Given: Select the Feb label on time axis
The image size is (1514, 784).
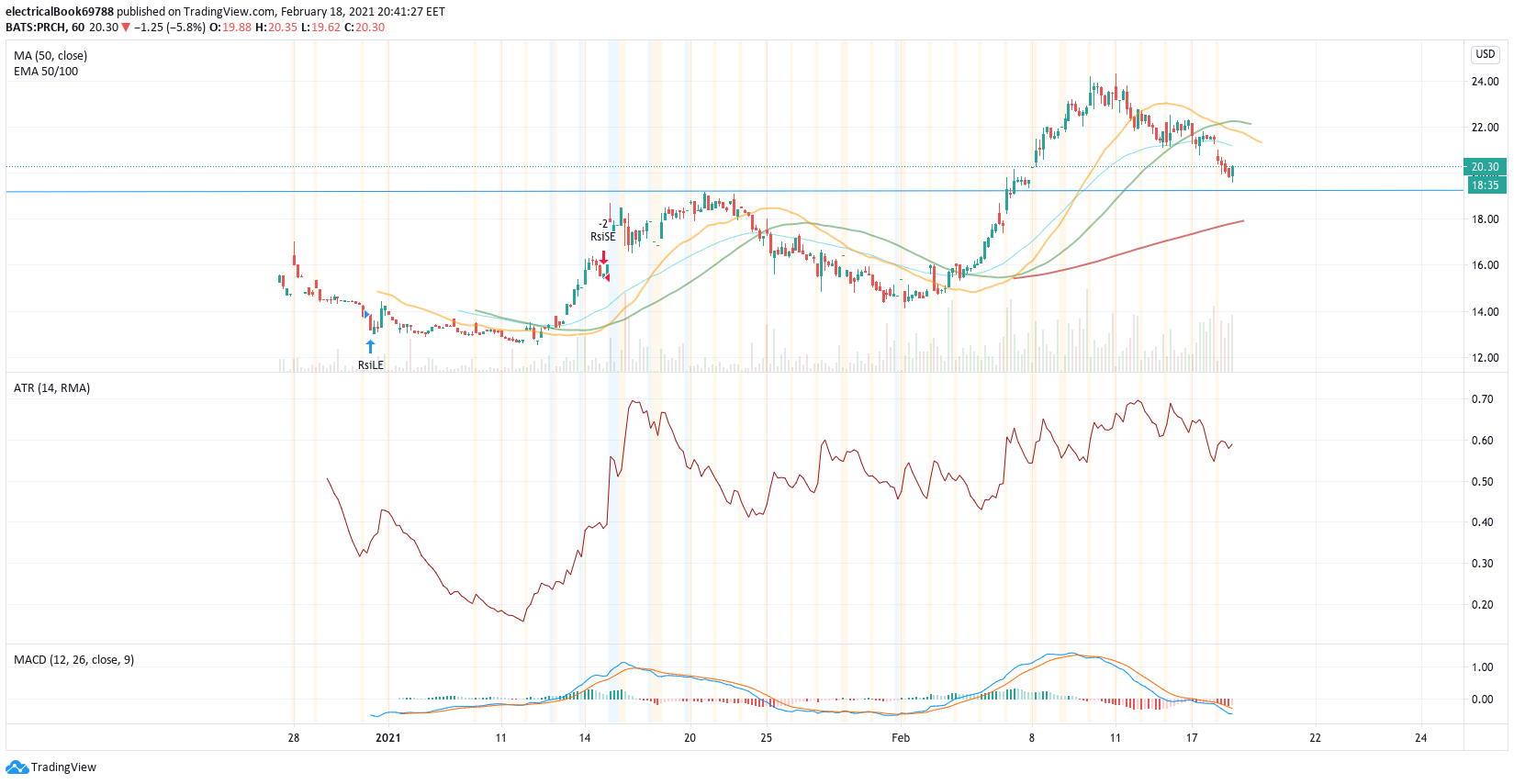Looking at the screenshot, I should tap(901, 738).
